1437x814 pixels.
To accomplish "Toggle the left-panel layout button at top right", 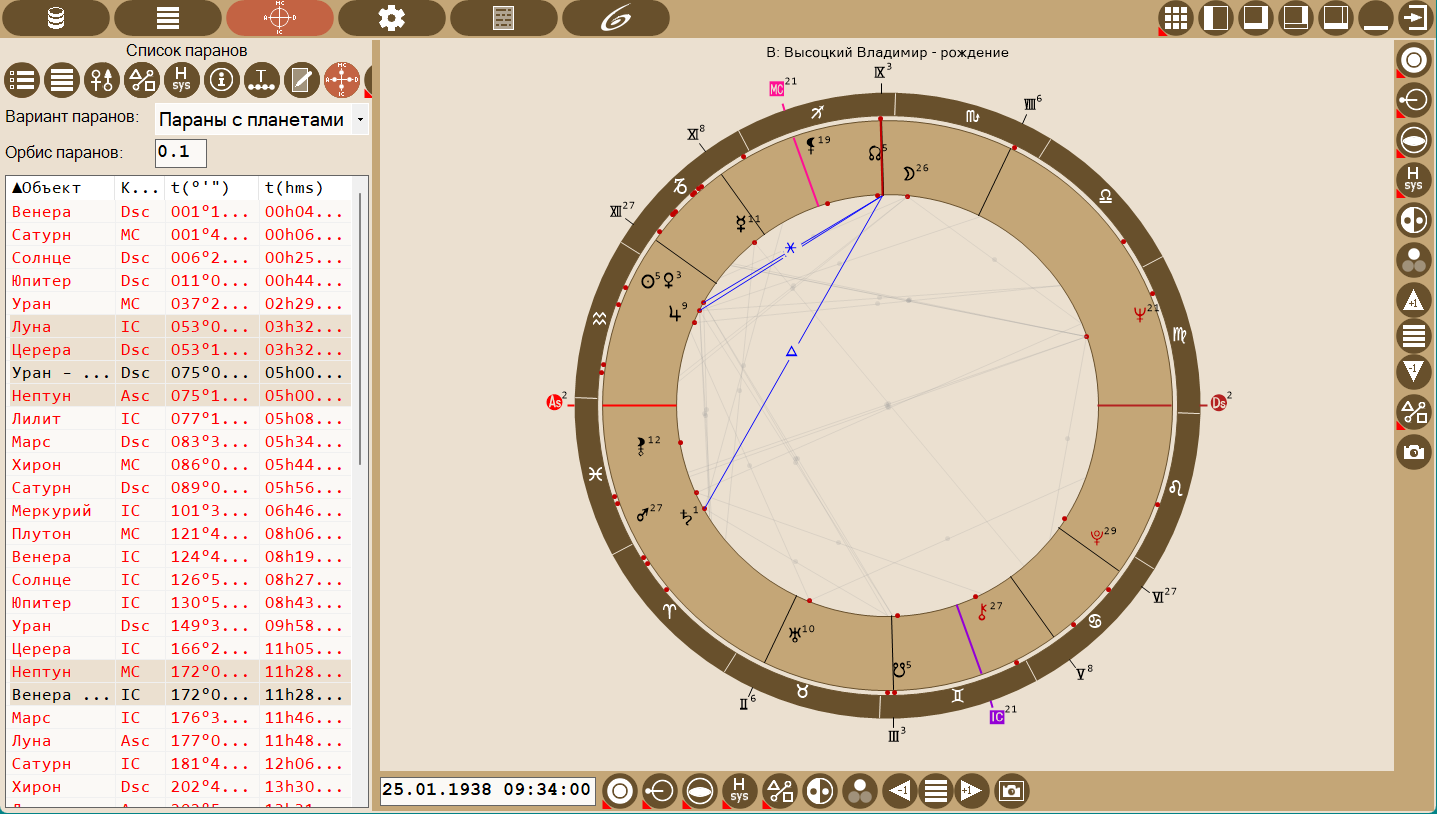I will [1216, 18].
